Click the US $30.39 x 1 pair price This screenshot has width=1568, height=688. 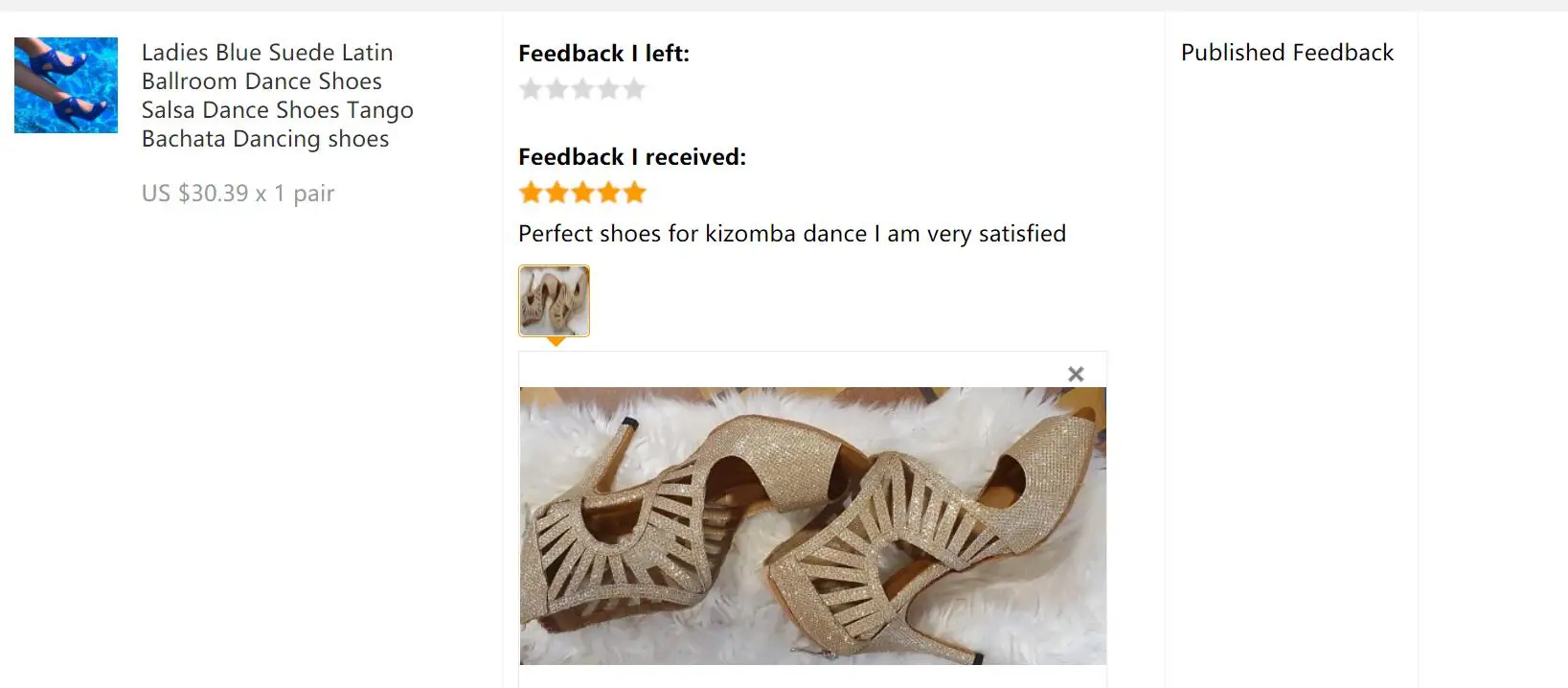[238, 194]
